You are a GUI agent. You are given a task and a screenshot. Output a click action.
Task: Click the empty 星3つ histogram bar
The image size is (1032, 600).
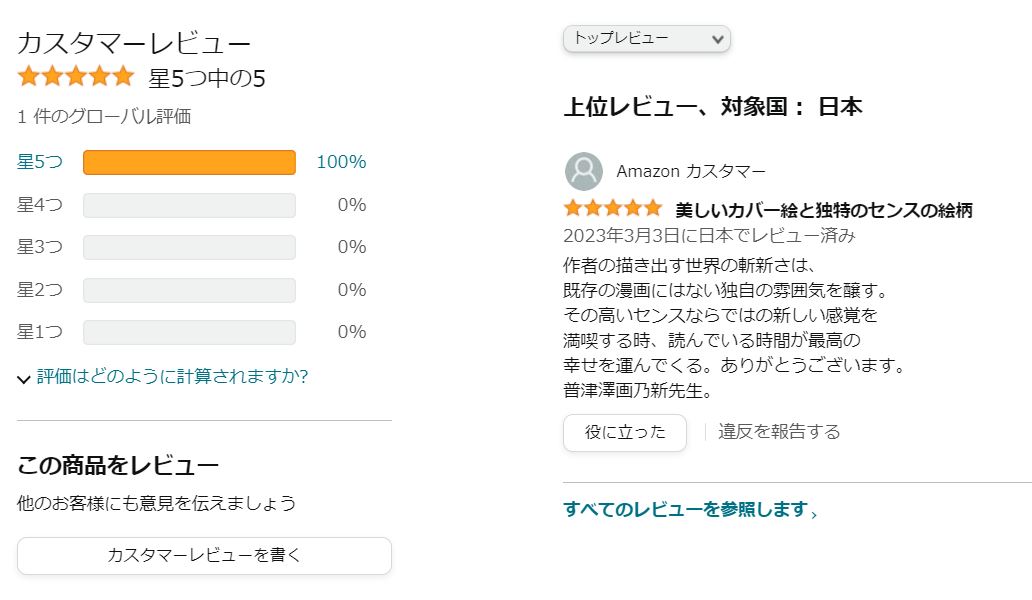click(189, 247)
